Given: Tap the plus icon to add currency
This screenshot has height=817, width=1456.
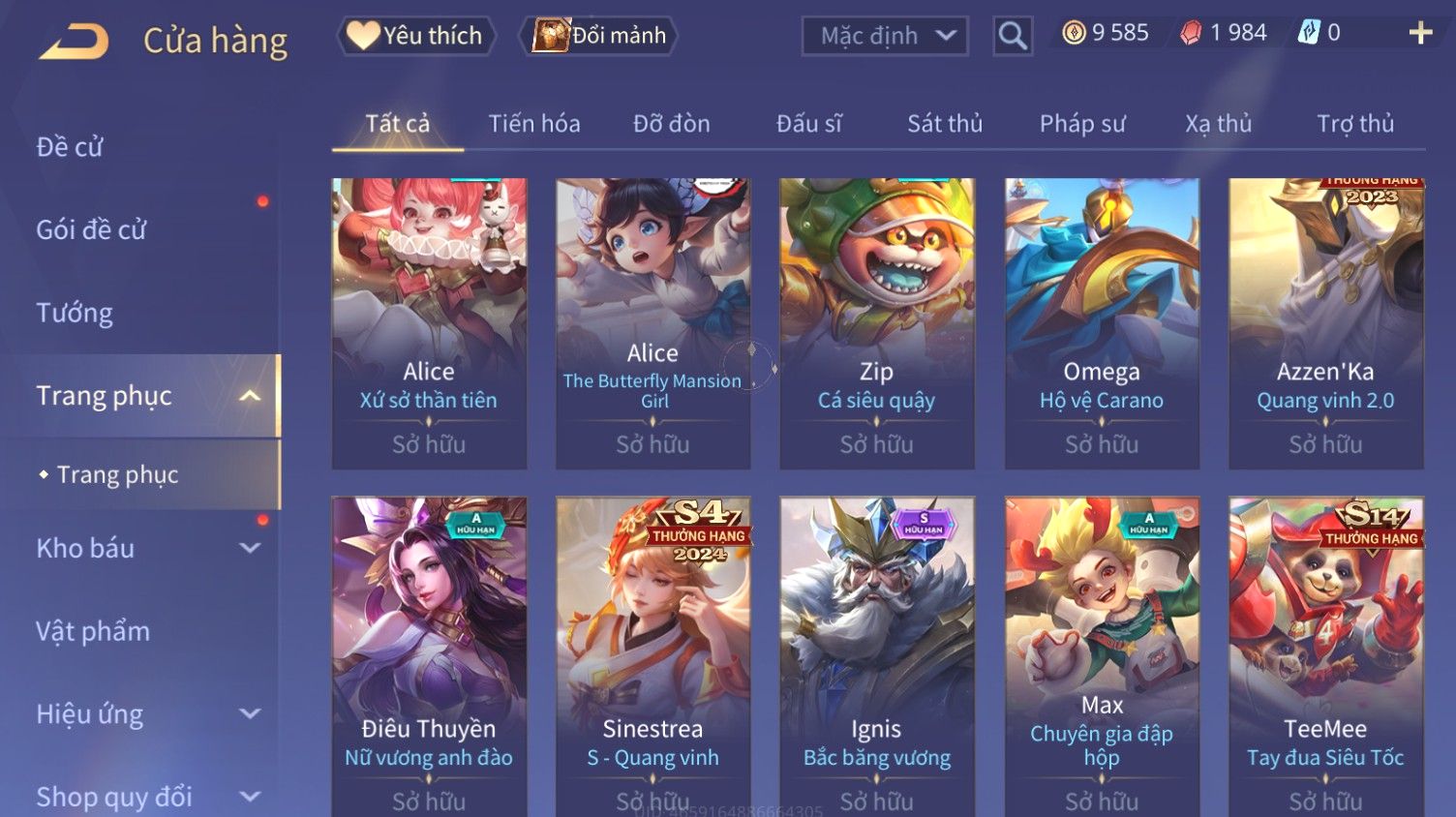Looking at the screenshot, I should tap(1420, 34).
